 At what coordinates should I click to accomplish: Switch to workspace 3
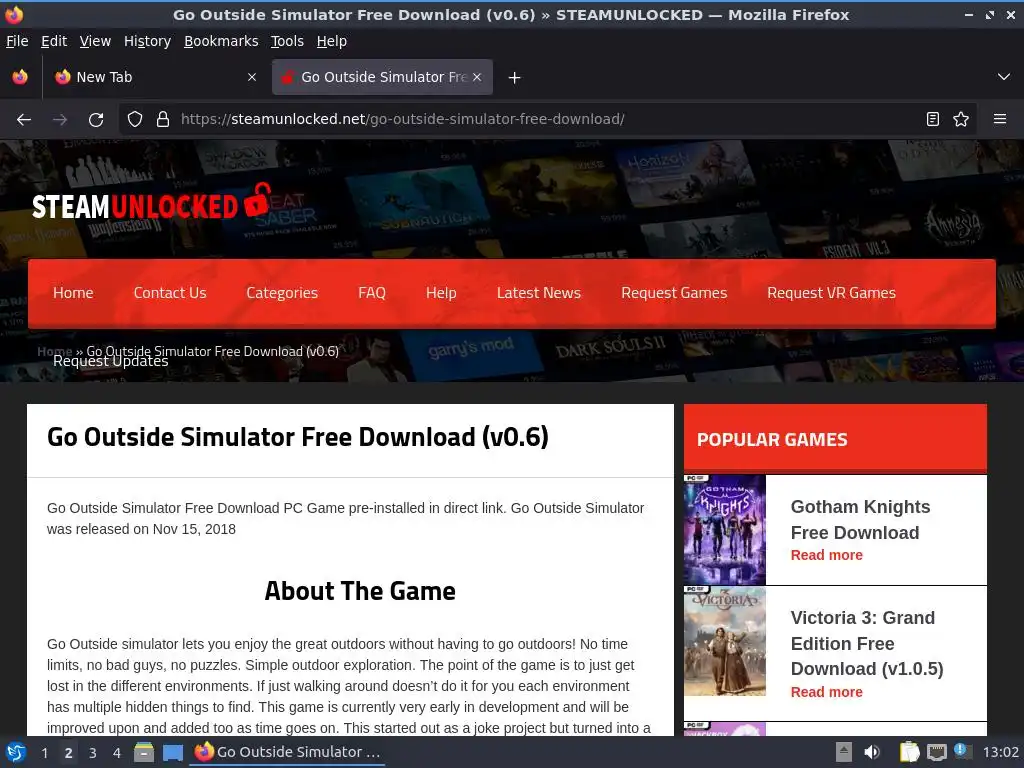tap(92, 753)
